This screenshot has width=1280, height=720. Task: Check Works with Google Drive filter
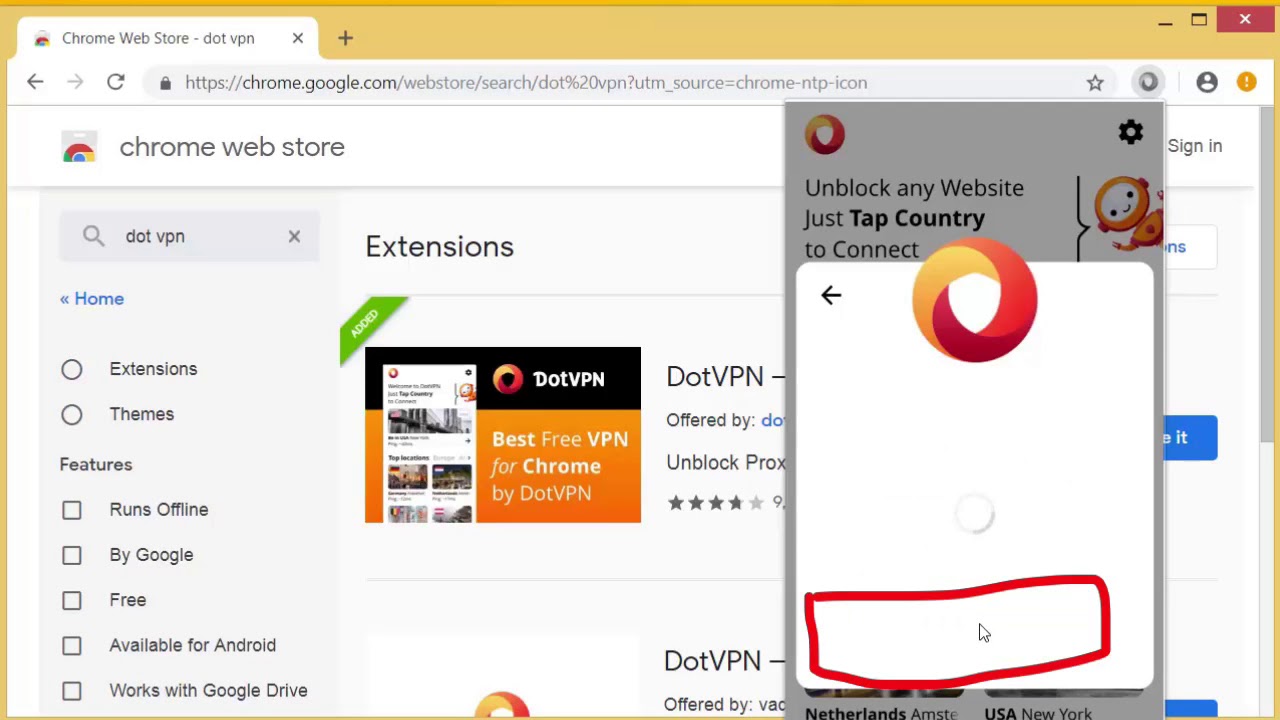click(x=72, y=691)
